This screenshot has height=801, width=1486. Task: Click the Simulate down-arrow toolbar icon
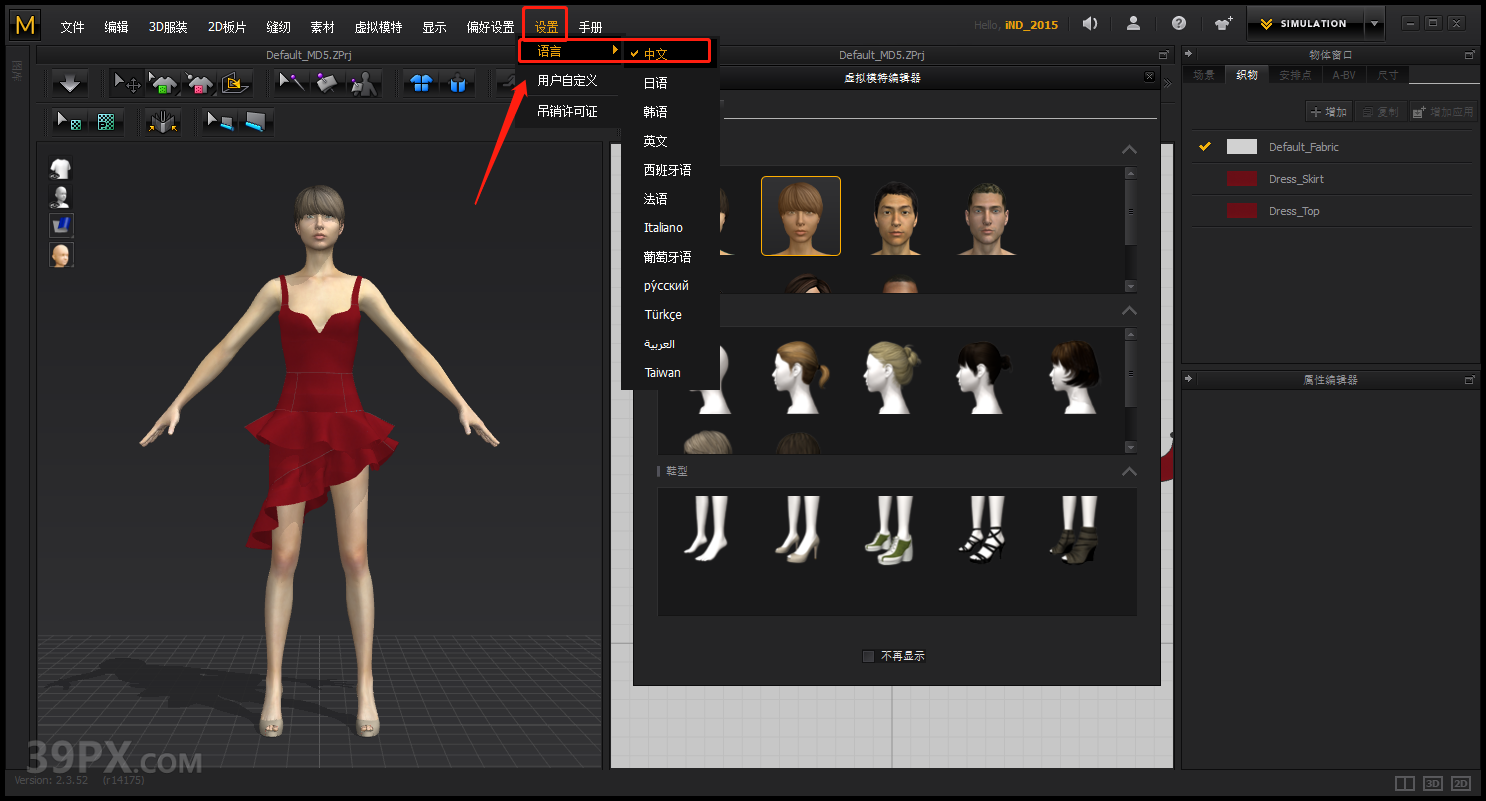[x=70, y=83]
